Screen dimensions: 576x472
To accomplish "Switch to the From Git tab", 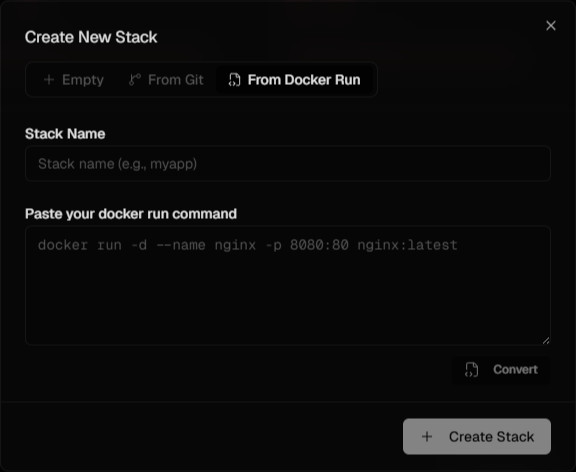I will click(x=166, y=80).
